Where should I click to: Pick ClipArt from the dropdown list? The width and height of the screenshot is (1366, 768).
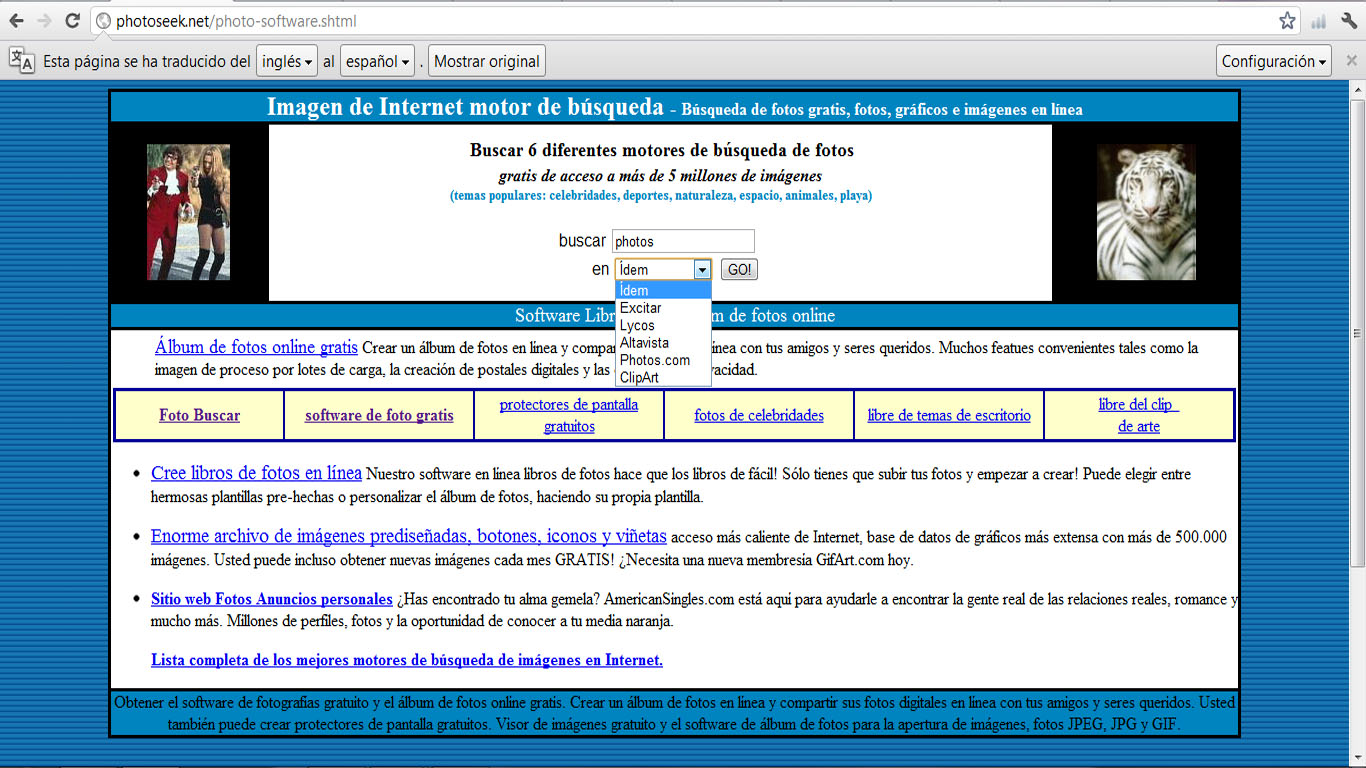coord(663,377)
